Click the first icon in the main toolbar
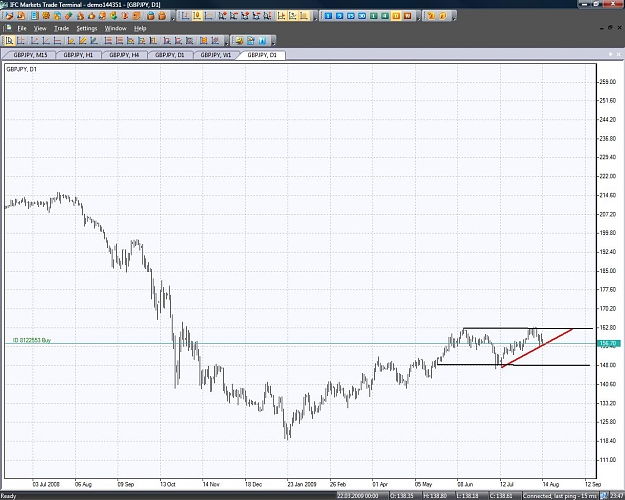 coord(10,16)
